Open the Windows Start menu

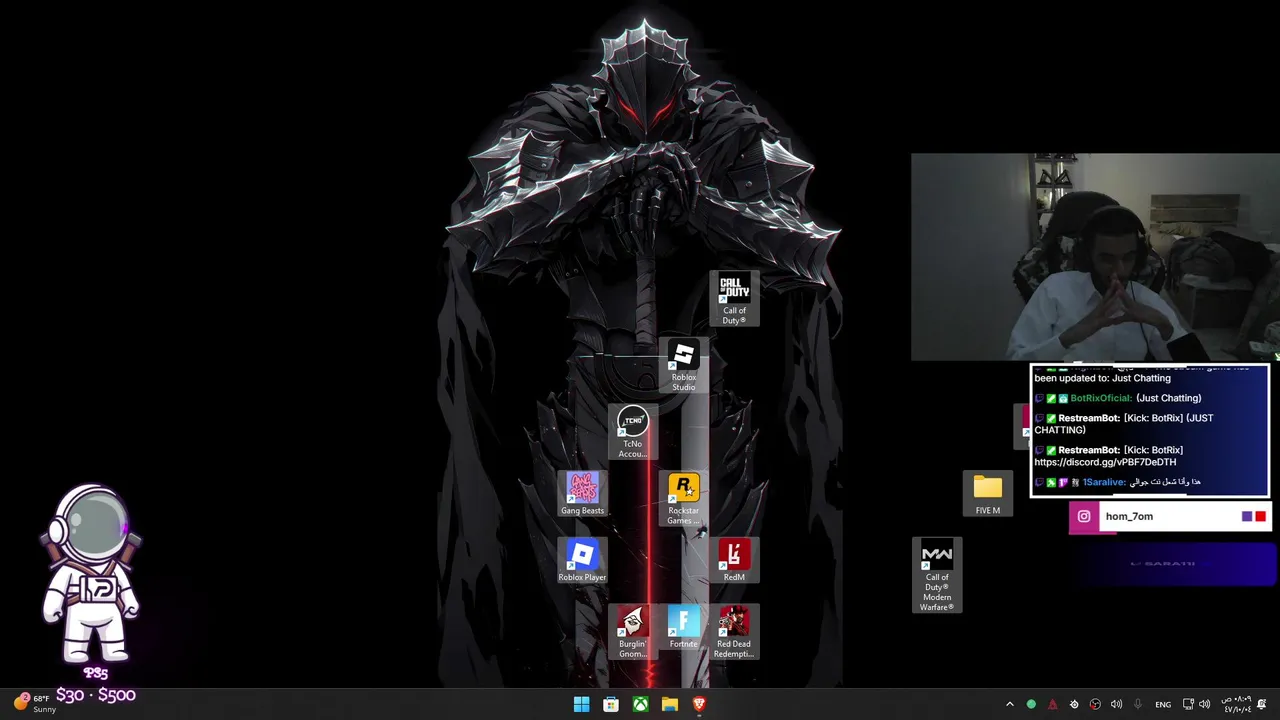click(x=581, y=704)
